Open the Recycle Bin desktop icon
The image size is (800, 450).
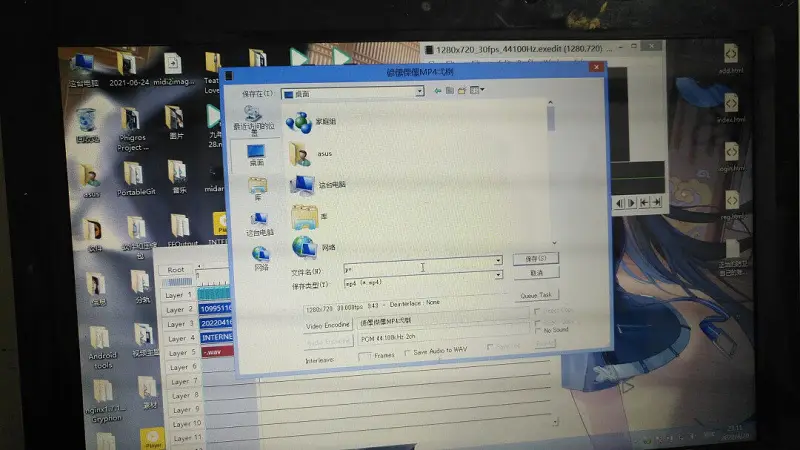pyautogui.click(x=88, y=126)
